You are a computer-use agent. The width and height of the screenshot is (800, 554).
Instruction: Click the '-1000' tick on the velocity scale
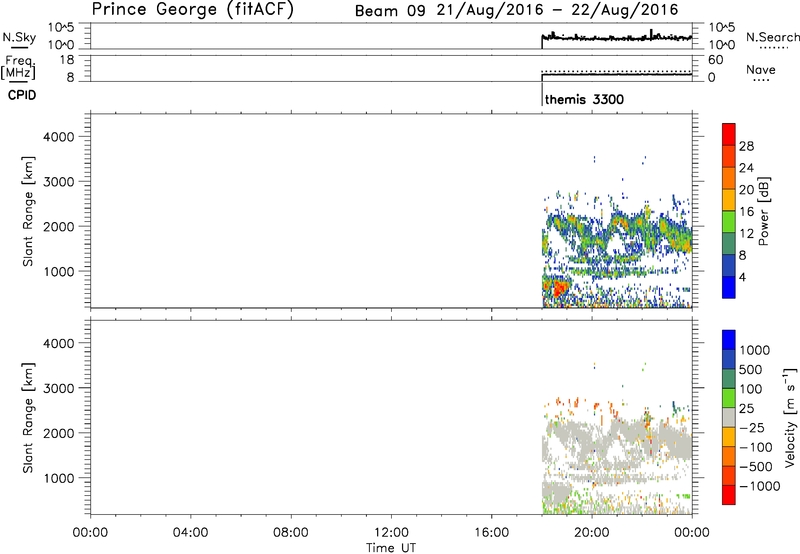pos(759,486)
